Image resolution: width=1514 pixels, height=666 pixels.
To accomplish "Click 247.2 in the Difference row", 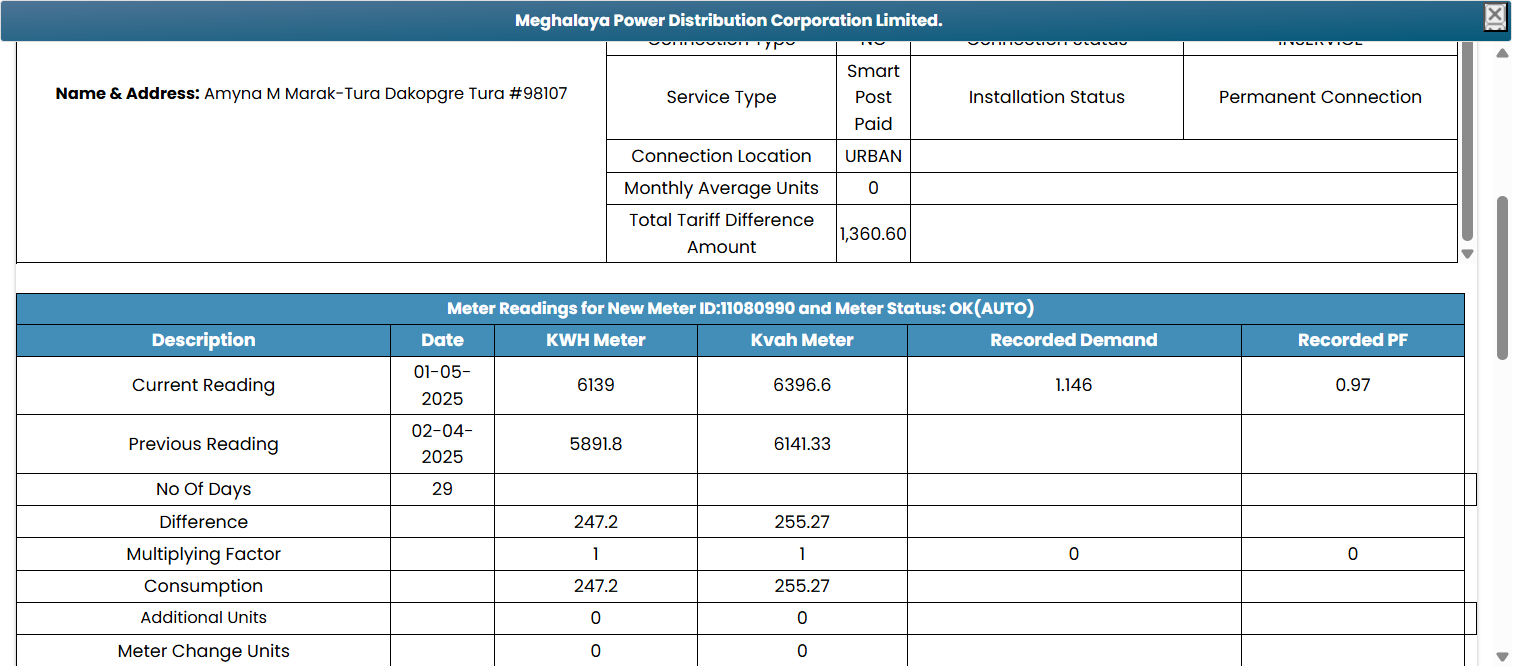I will pyautogui.click(x=596, y=522).
